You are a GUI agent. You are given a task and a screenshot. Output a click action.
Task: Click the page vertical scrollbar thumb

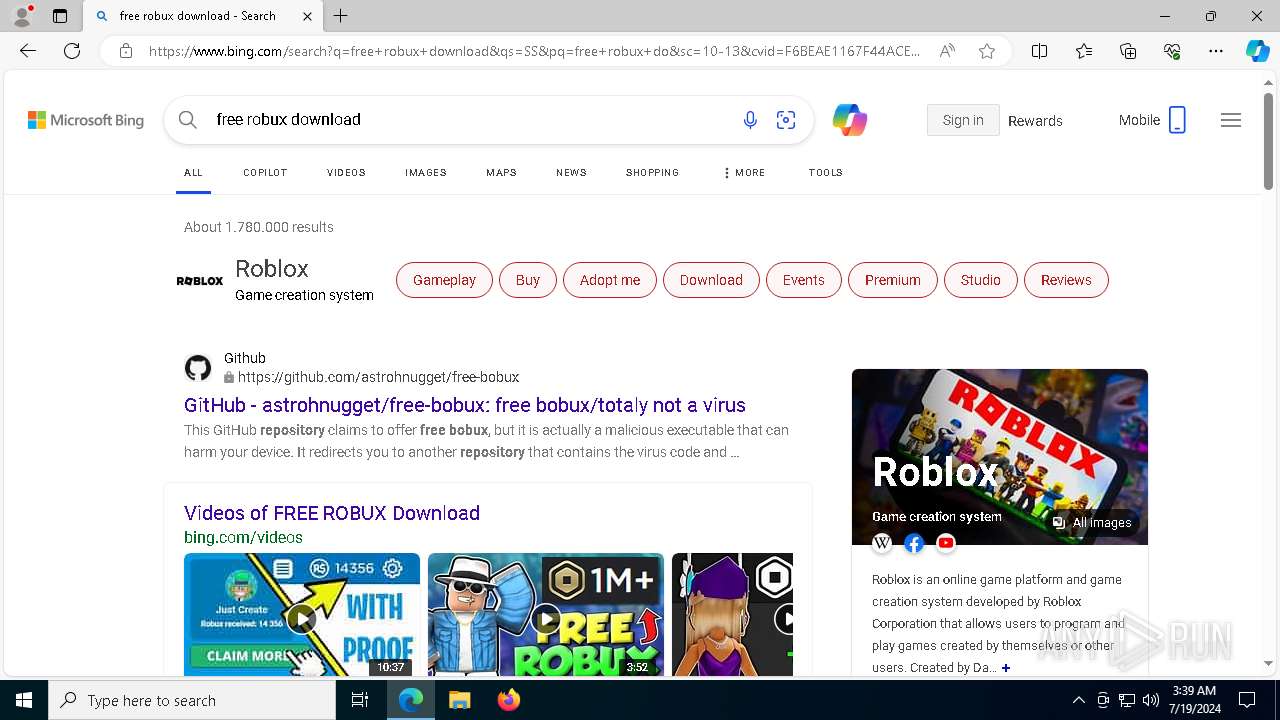[1268, 141]
